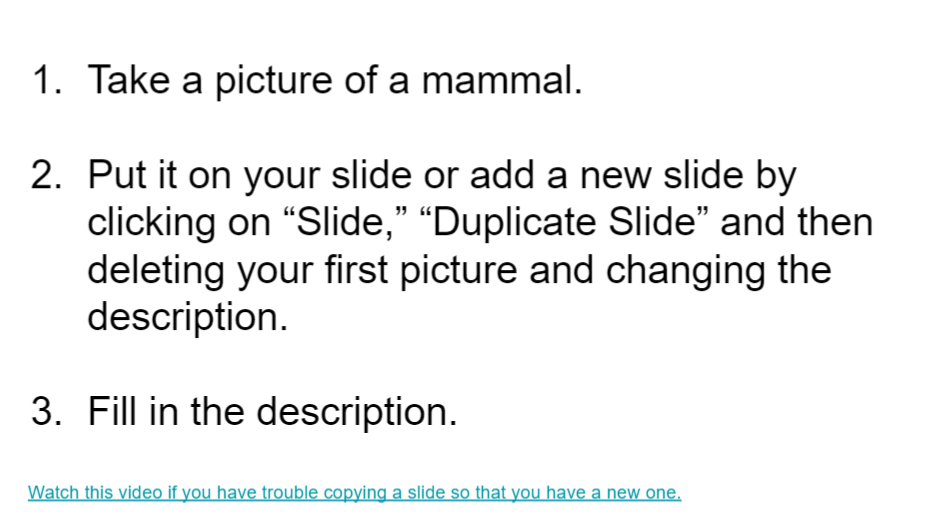Image resolution: width=938 pixels, height=522 pixels.
Task: Click the 'deleting your first picture' line
Action: coord(459,270)
